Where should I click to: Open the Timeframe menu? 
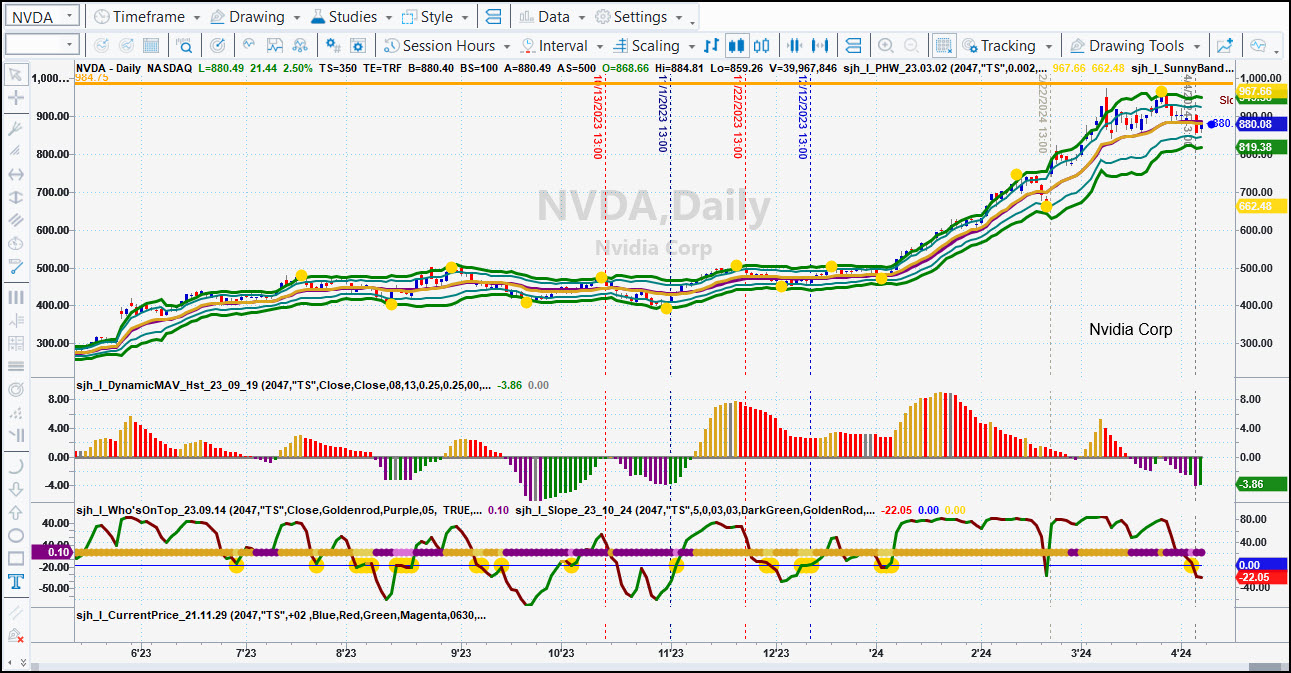tap(147, 17)
